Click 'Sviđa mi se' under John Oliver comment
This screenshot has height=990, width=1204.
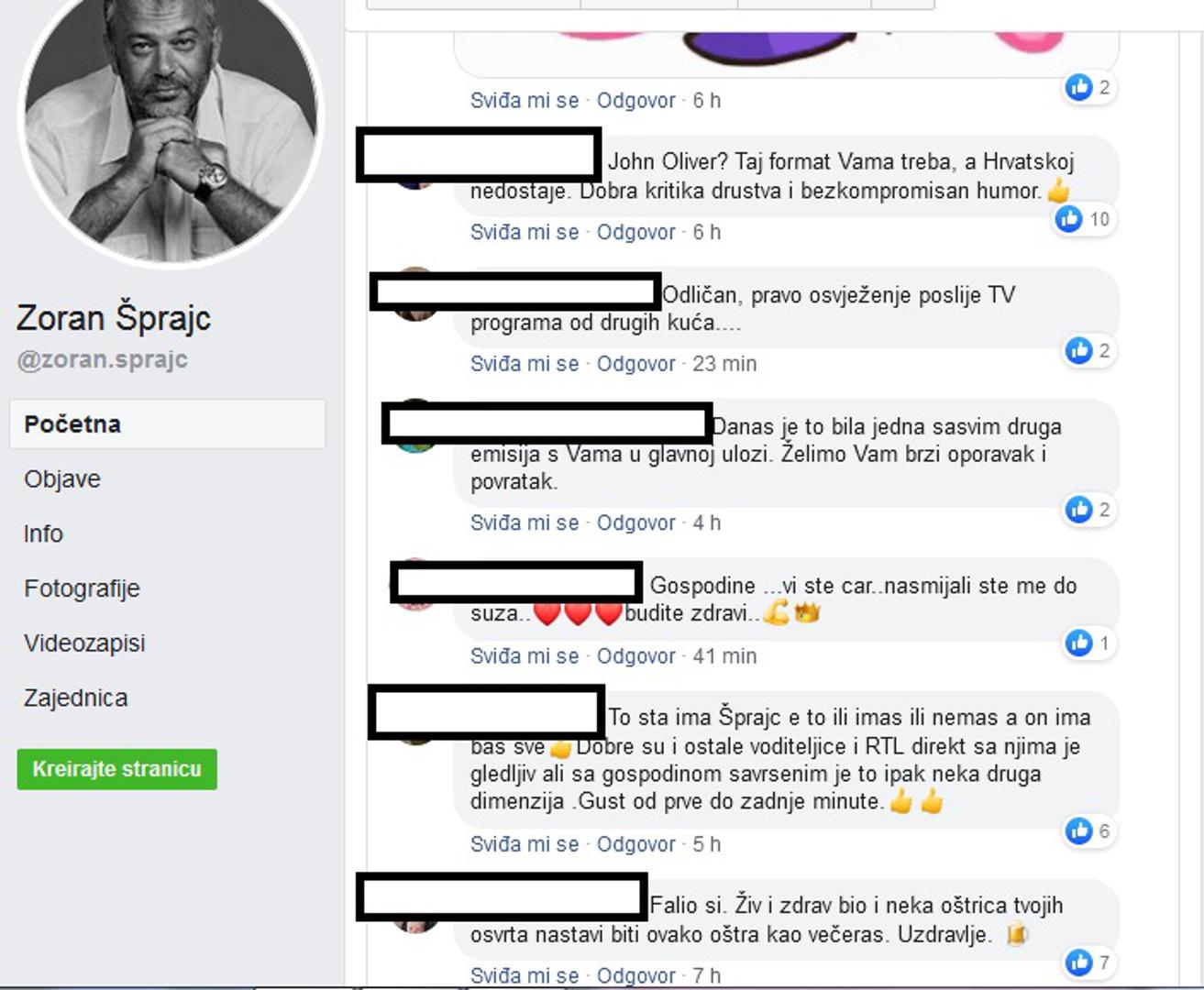[525, 232]
